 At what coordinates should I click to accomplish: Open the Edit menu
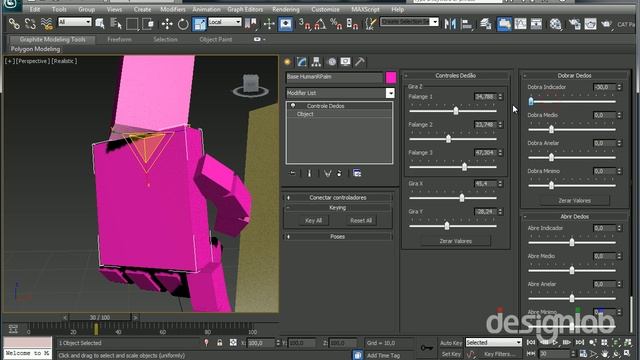35,9
